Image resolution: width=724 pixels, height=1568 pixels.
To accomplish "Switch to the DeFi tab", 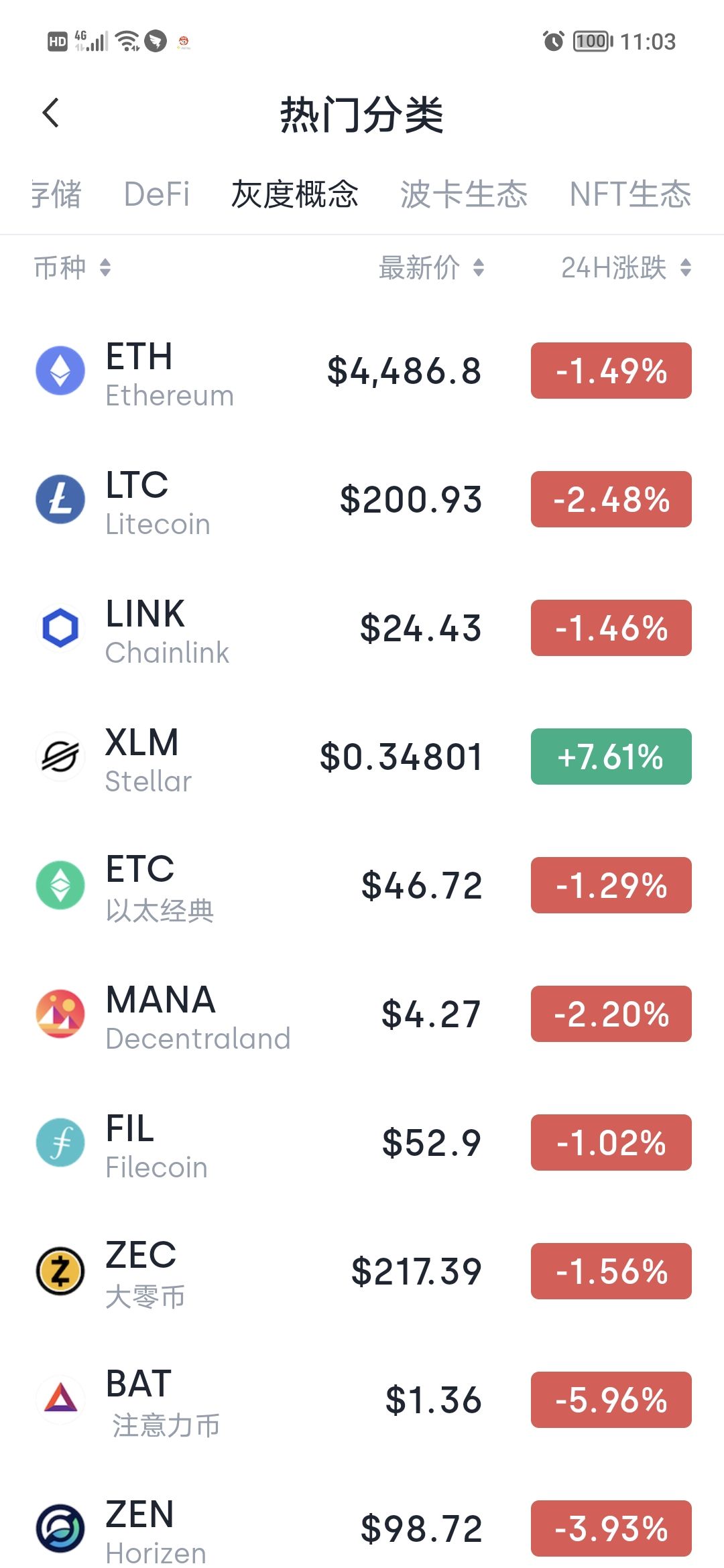I will (157, 194).
